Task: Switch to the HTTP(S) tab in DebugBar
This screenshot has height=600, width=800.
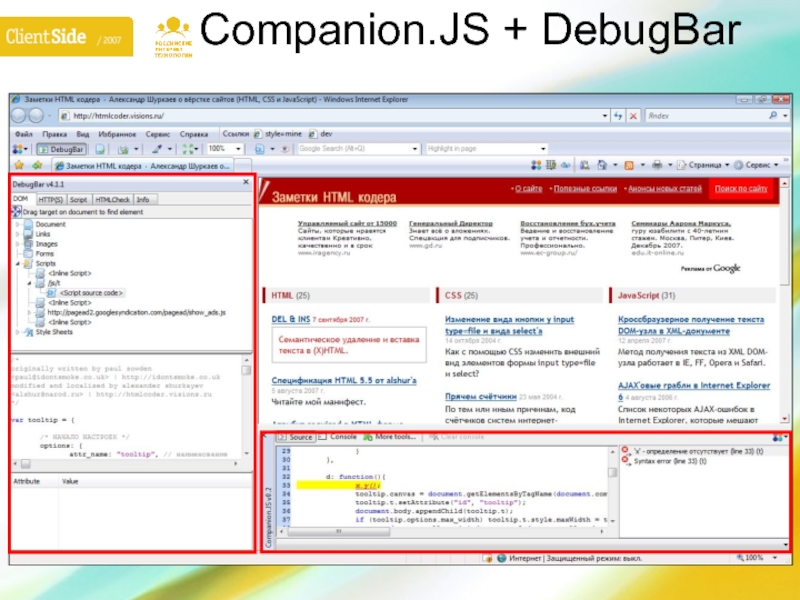Action: tap(51, 199)
